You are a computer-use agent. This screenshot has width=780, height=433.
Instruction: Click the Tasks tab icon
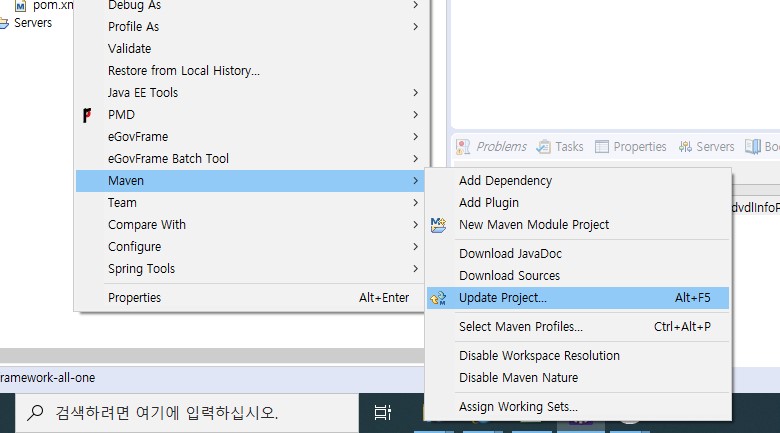coord(543,147)
